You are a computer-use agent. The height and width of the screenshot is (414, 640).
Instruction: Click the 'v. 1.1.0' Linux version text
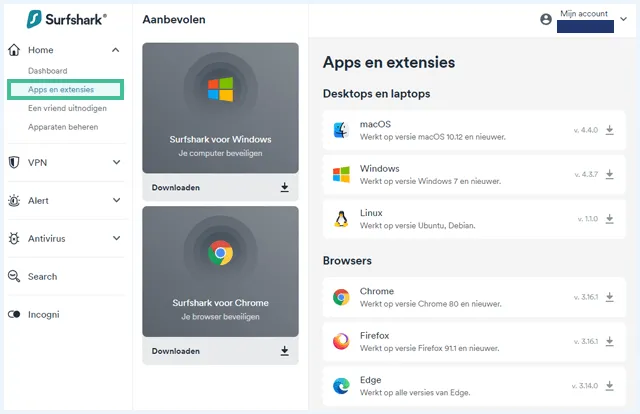click(x=588, y=219)
